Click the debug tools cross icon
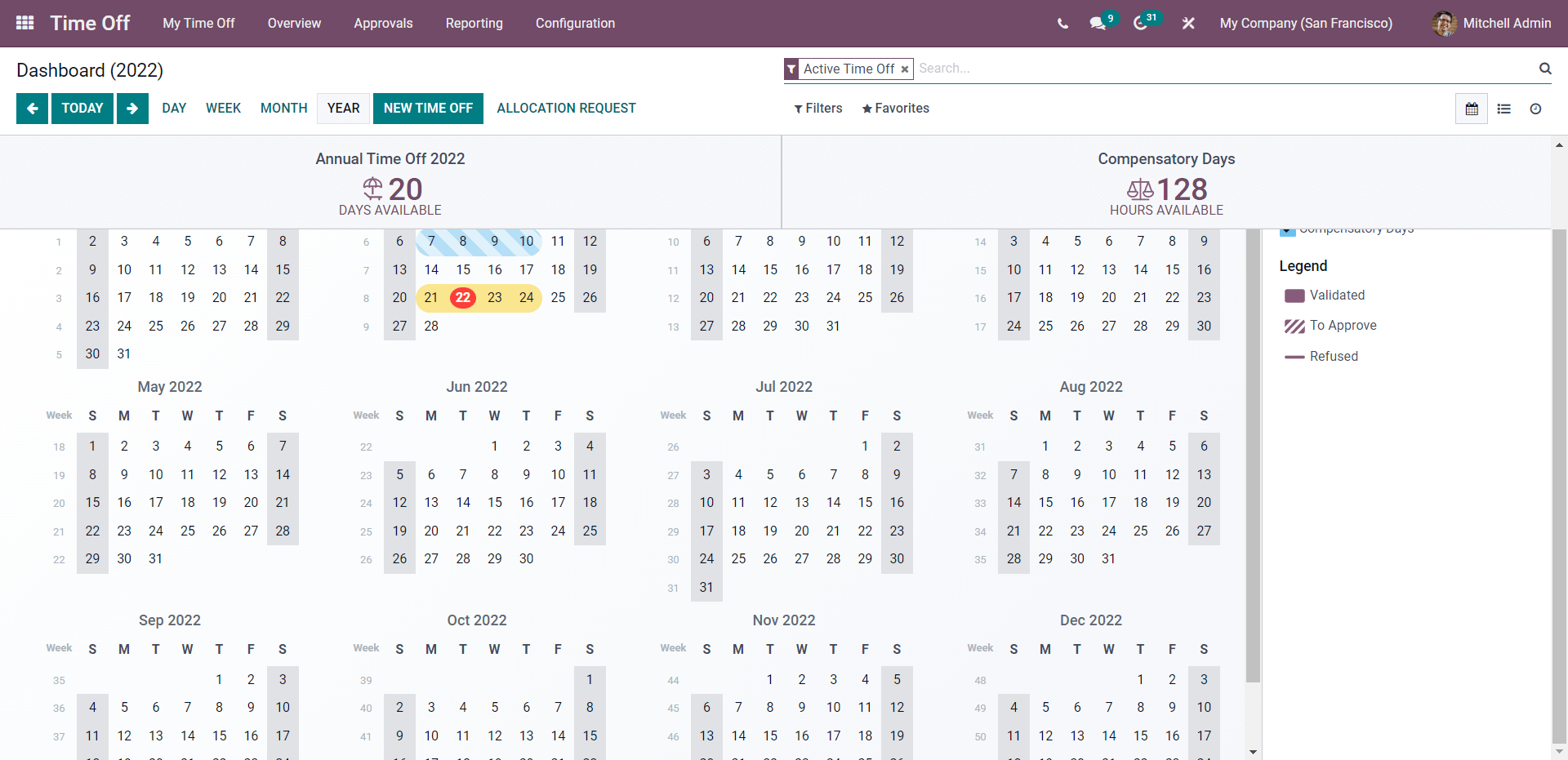This screenshot has height=760, width=1568. pyautogui.click(x=1188, y=24)
